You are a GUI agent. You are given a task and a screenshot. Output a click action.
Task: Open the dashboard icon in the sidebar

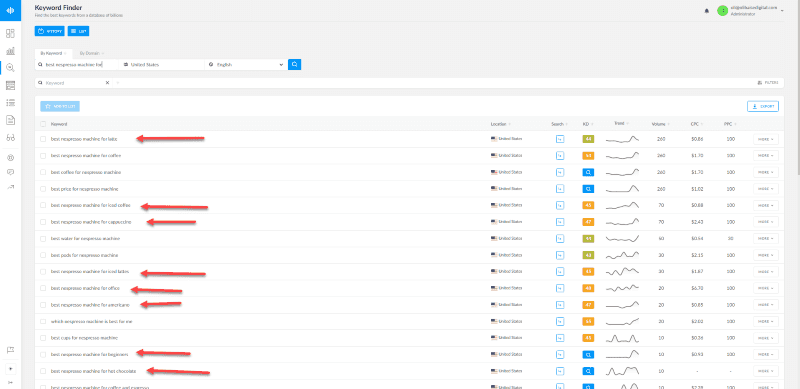point(10,34)
